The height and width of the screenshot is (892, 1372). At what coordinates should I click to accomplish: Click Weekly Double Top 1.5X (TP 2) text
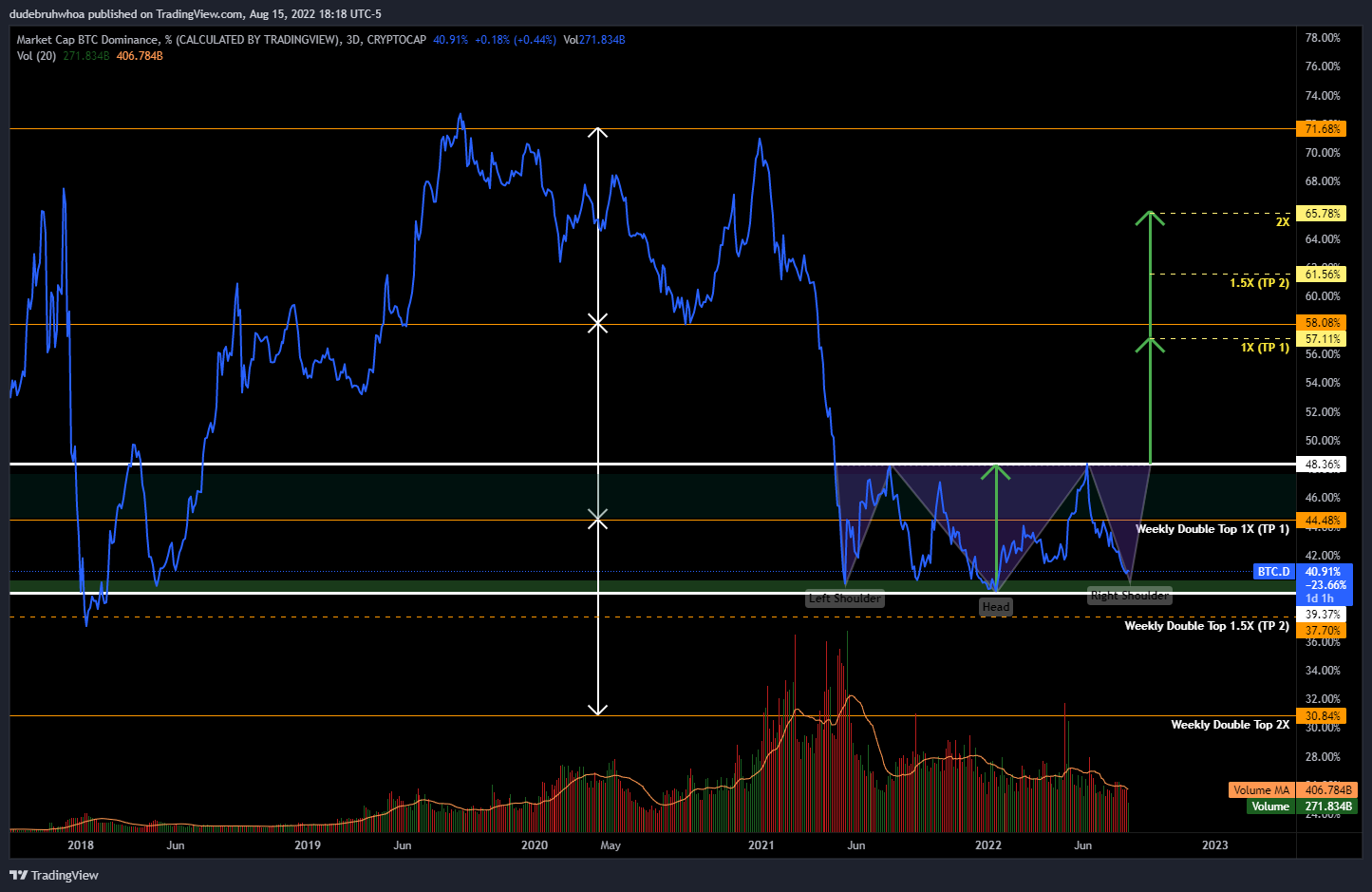(x=1207, y=626)
